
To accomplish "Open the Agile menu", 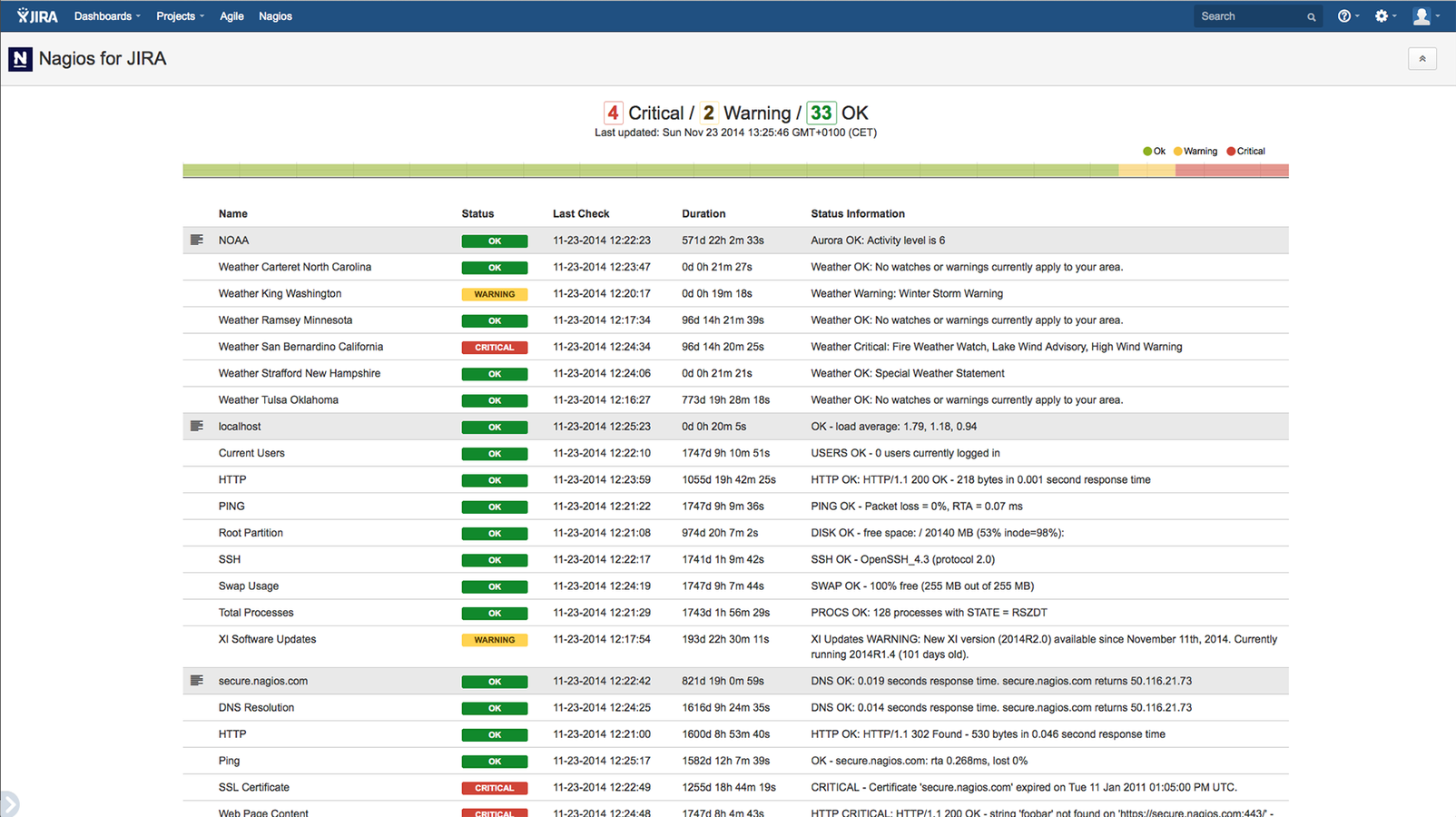I will 231,16.
